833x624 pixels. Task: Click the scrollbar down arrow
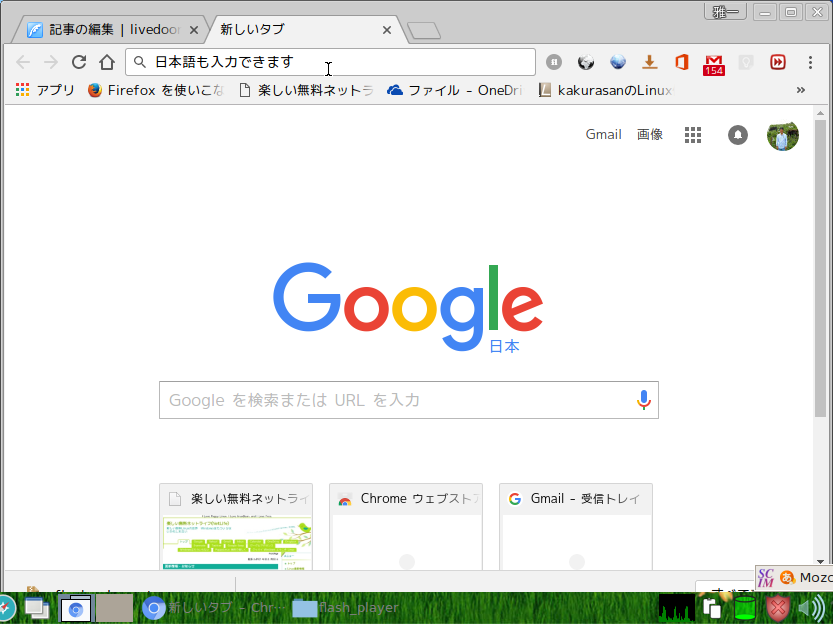[x=820, y=561]
